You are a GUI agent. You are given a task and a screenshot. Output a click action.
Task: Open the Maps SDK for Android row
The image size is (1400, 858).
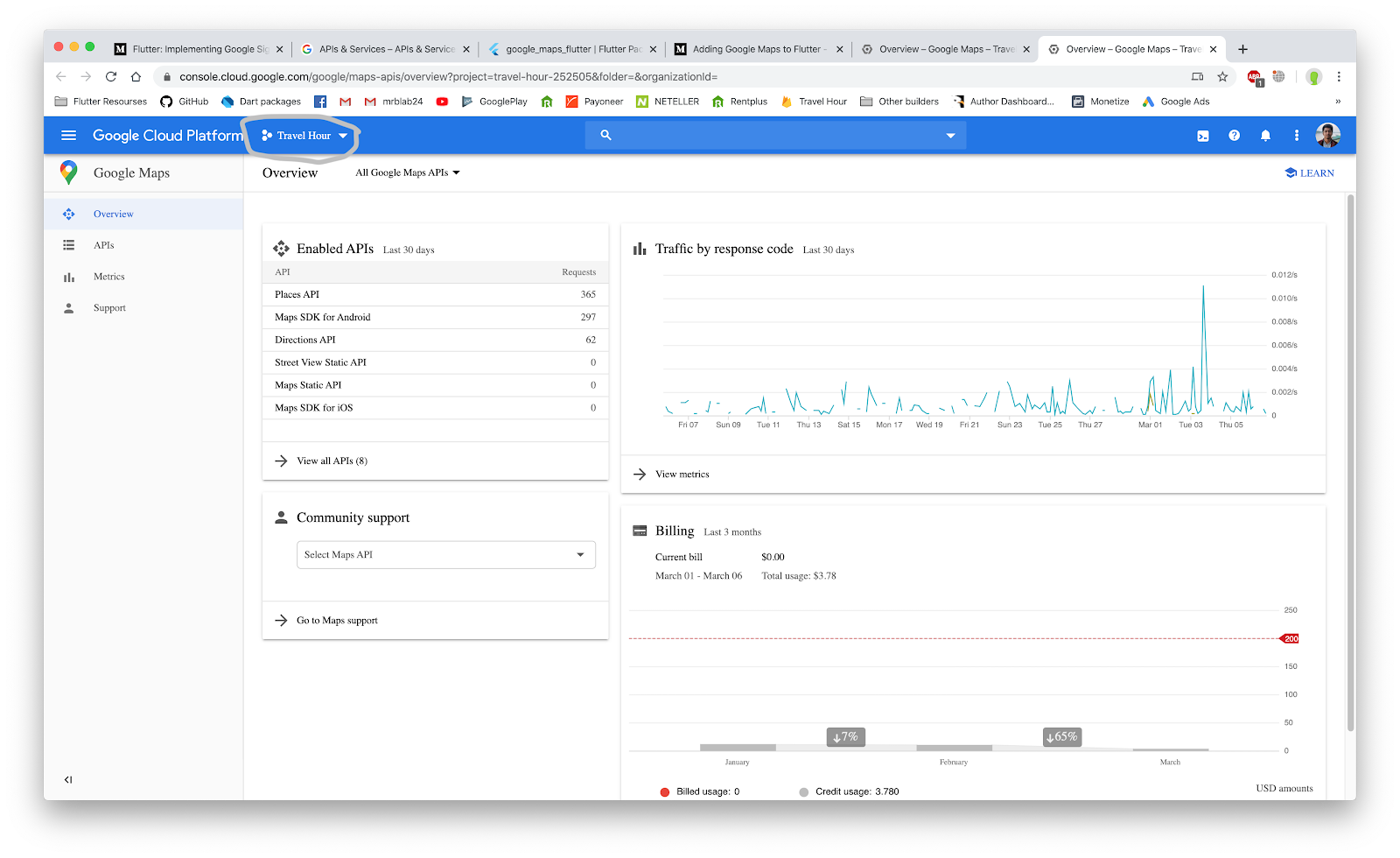pos(435,318)
